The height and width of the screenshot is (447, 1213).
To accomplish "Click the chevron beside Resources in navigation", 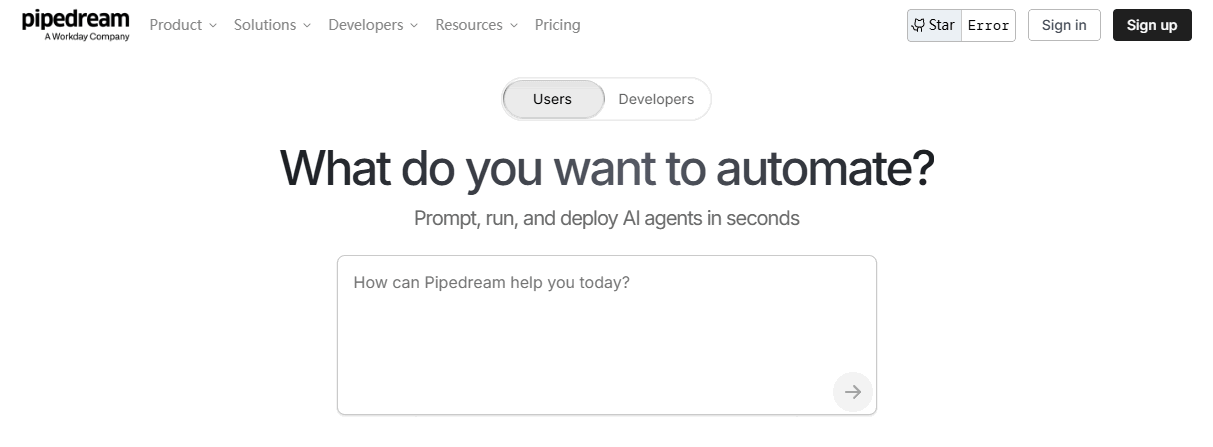I will pos(514,26).
